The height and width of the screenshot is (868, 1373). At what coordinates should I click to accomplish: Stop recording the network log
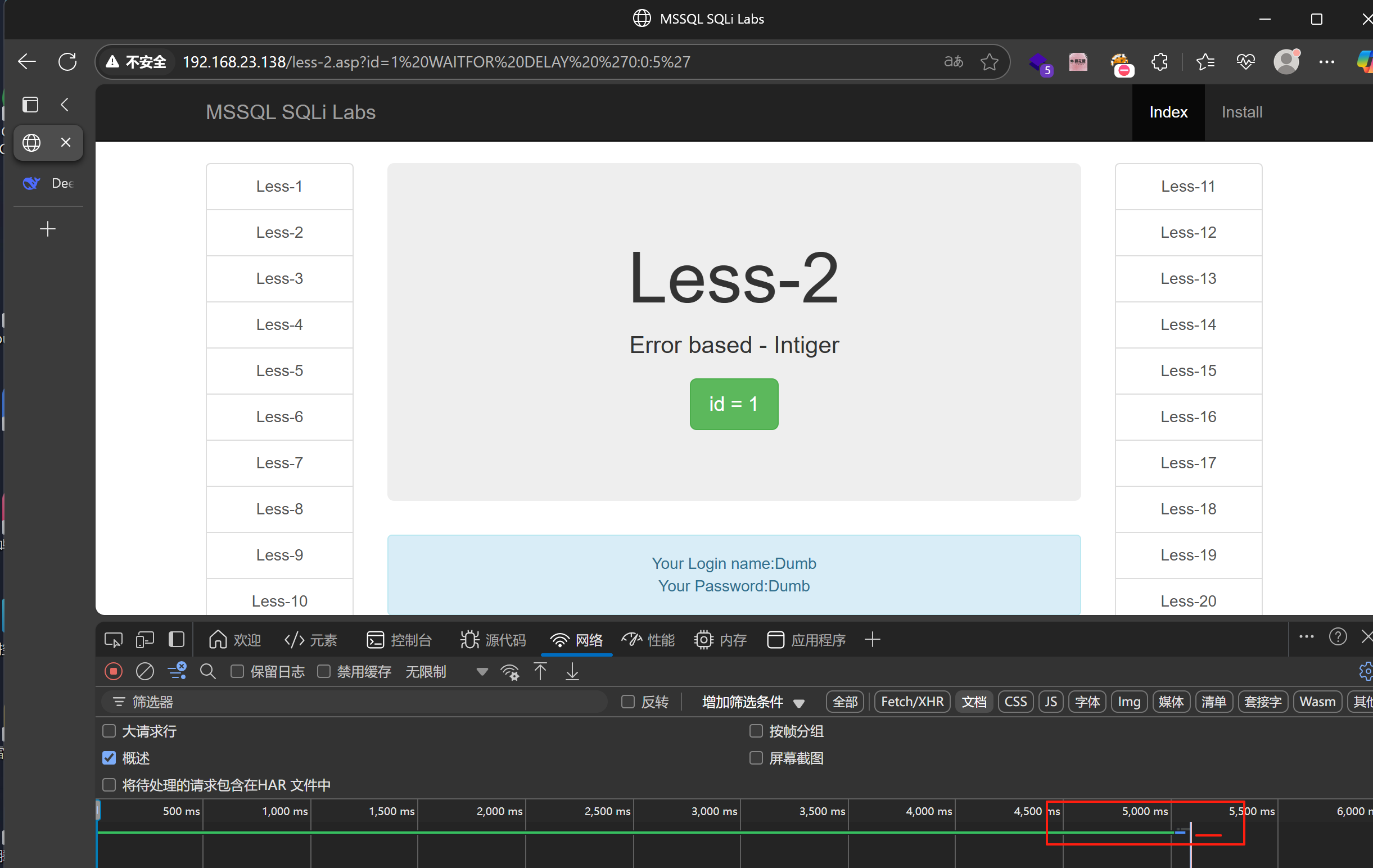click(x=113, y=671)
